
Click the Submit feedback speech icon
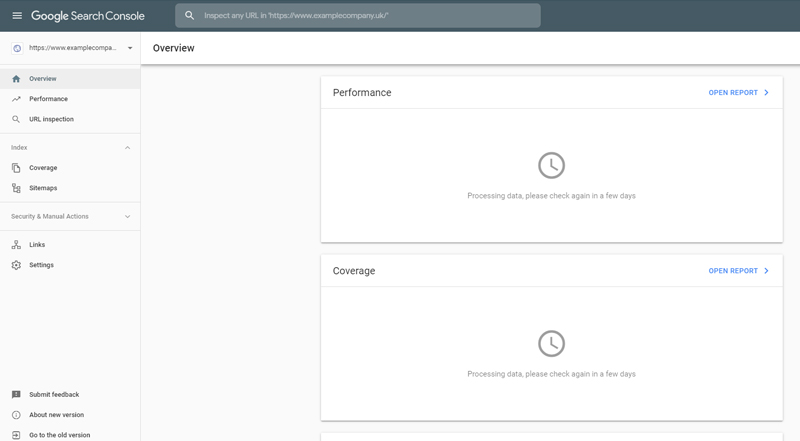pyautogui.click(x=16, y=395)
